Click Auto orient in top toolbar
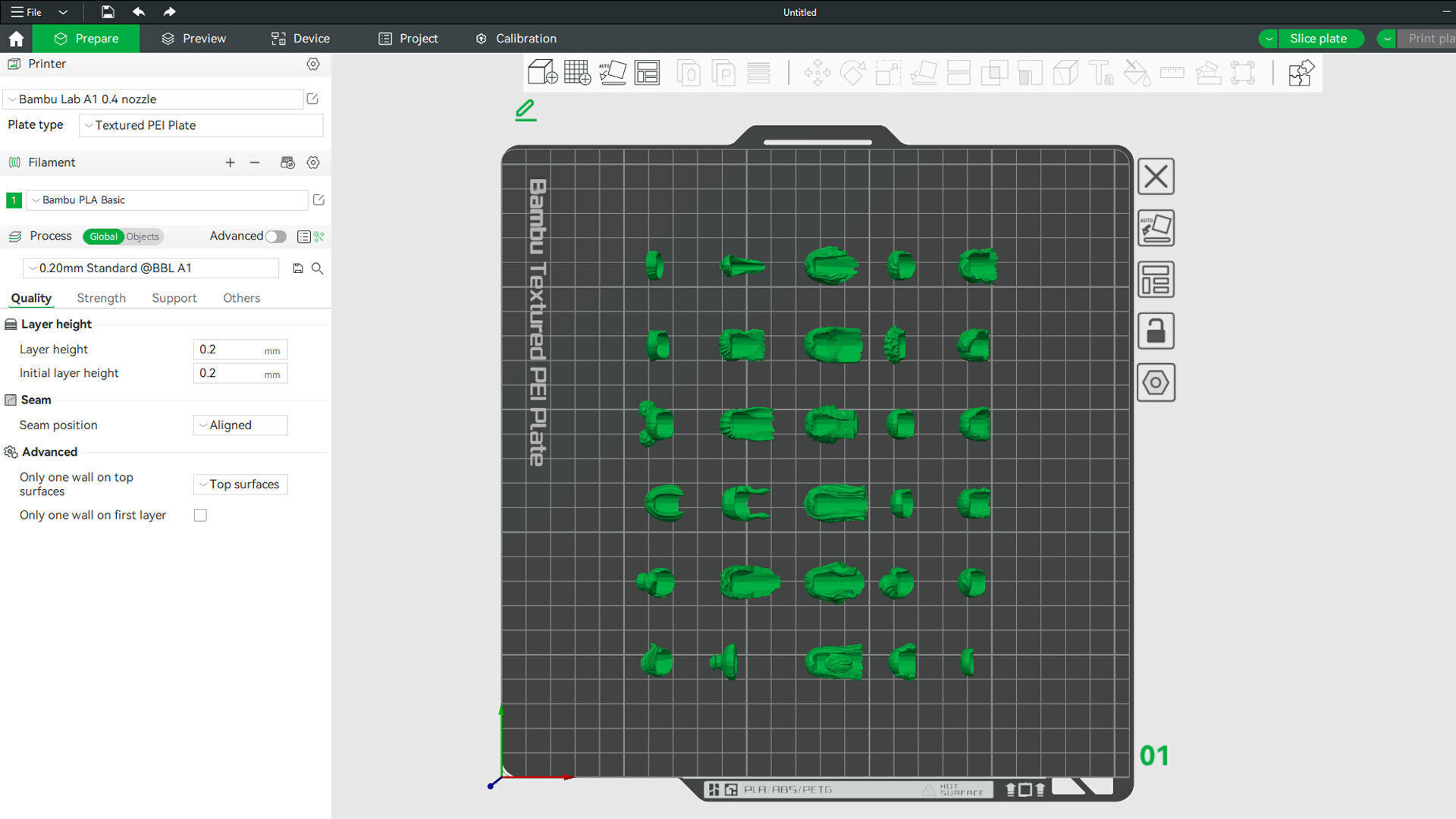 612,73
